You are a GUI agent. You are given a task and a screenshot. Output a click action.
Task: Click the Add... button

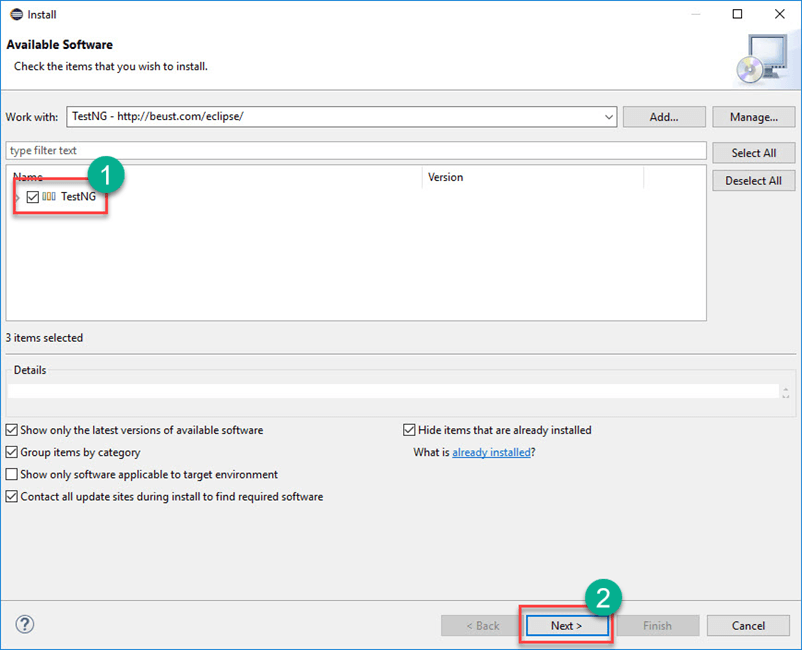coord(663,117)
